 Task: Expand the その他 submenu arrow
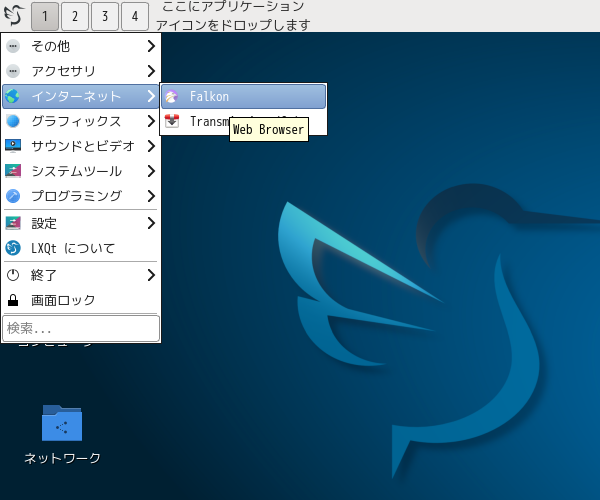tap(151, 46)
